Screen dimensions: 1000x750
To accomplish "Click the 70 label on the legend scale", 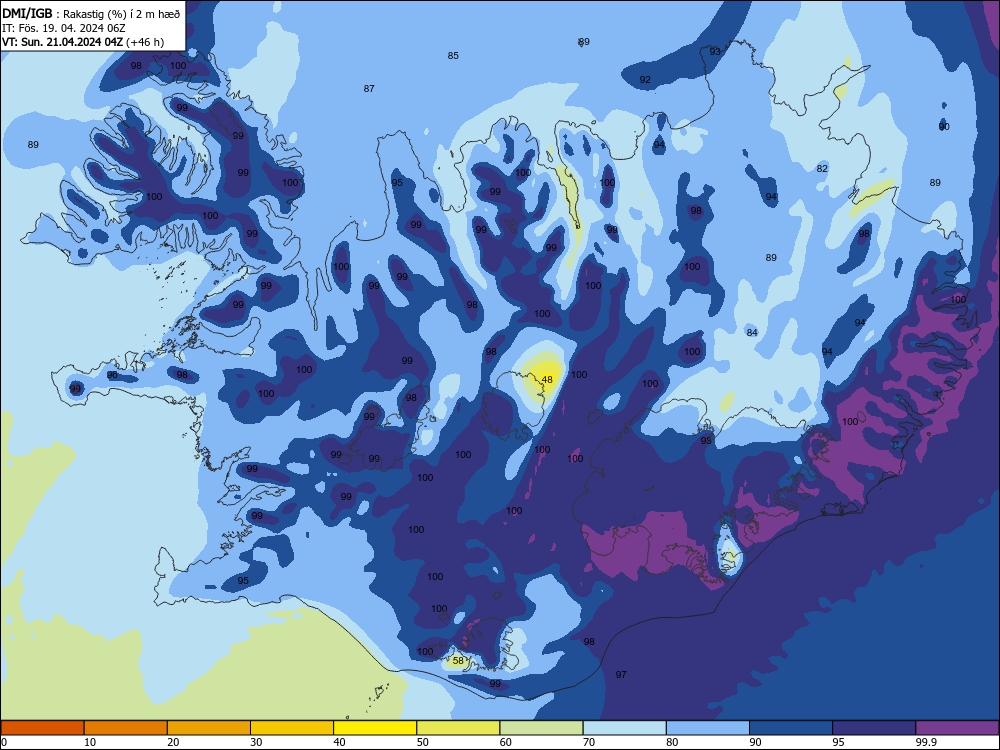I will point(589,742).
